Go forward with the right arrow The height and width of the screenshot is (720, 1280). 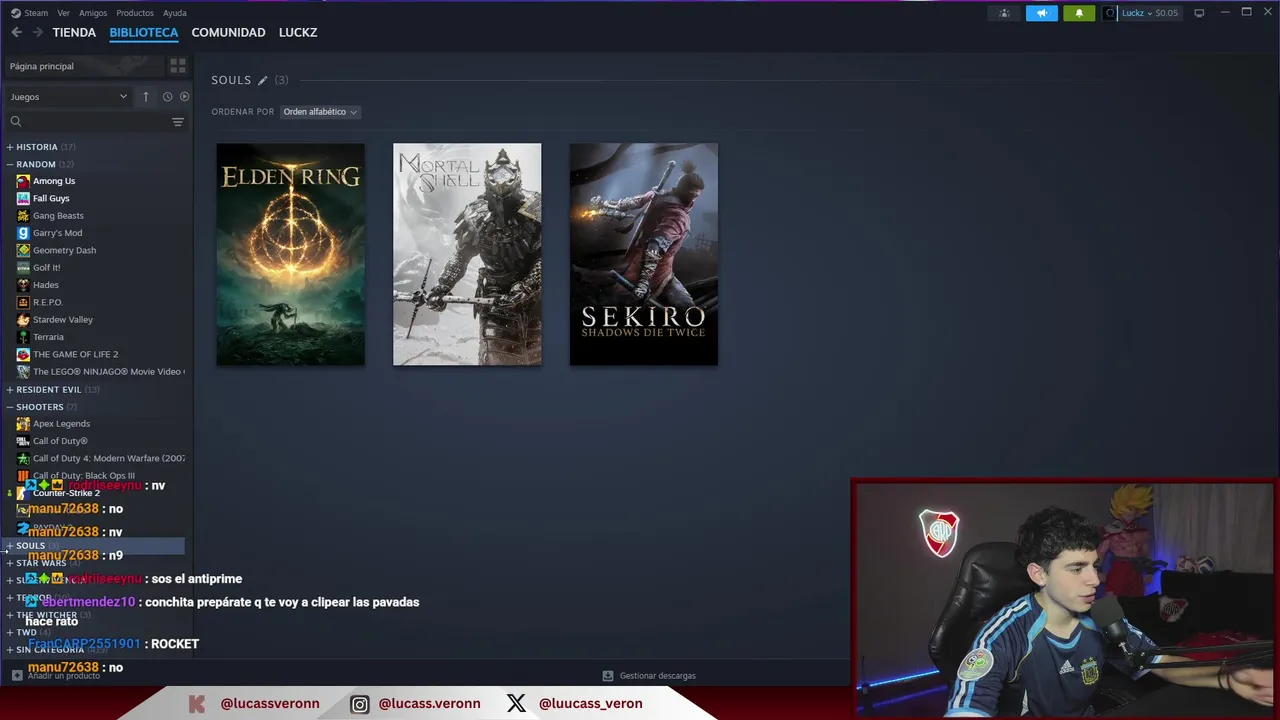tap(38, 32)
